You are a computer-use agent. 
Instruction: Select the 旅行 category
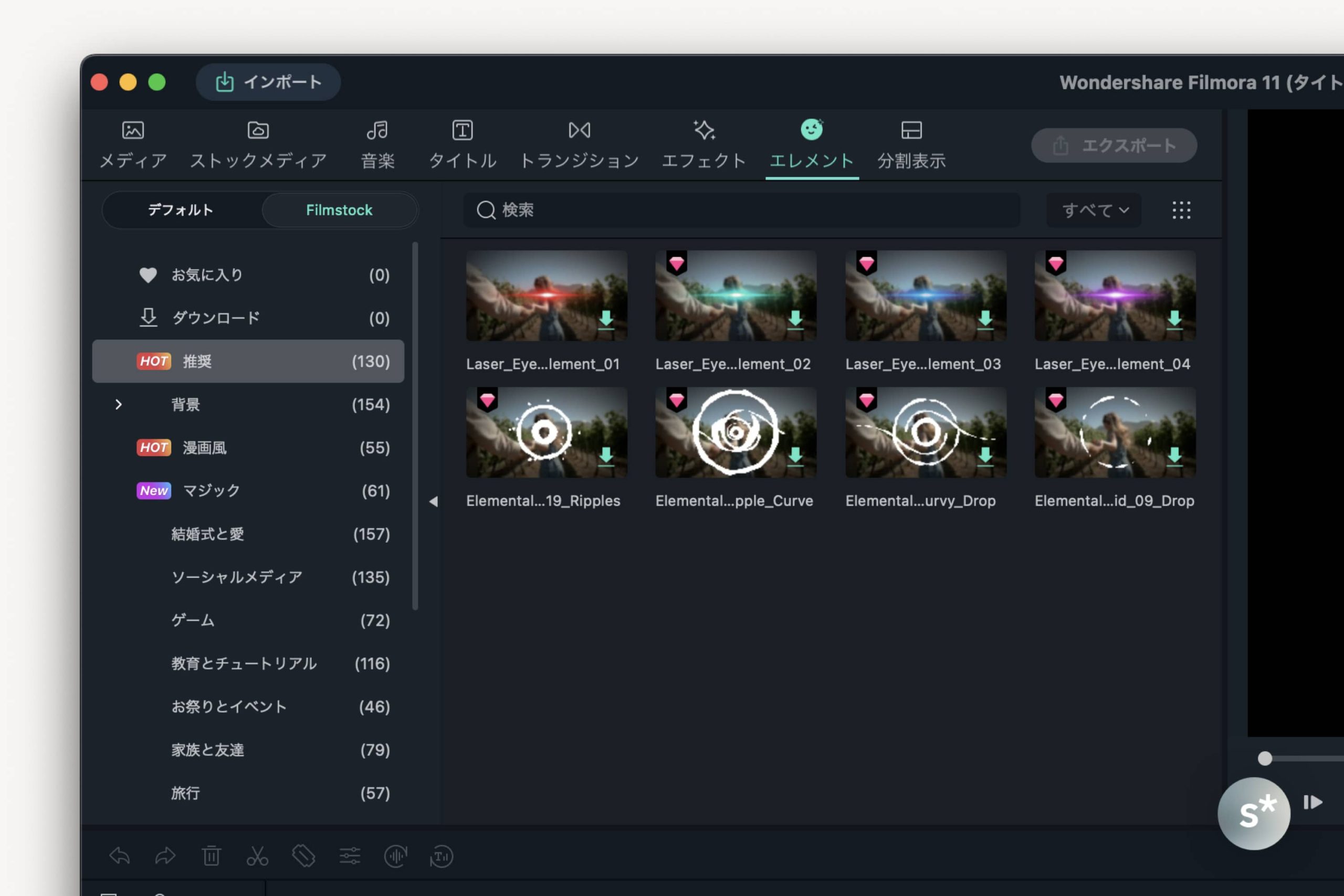248,793
